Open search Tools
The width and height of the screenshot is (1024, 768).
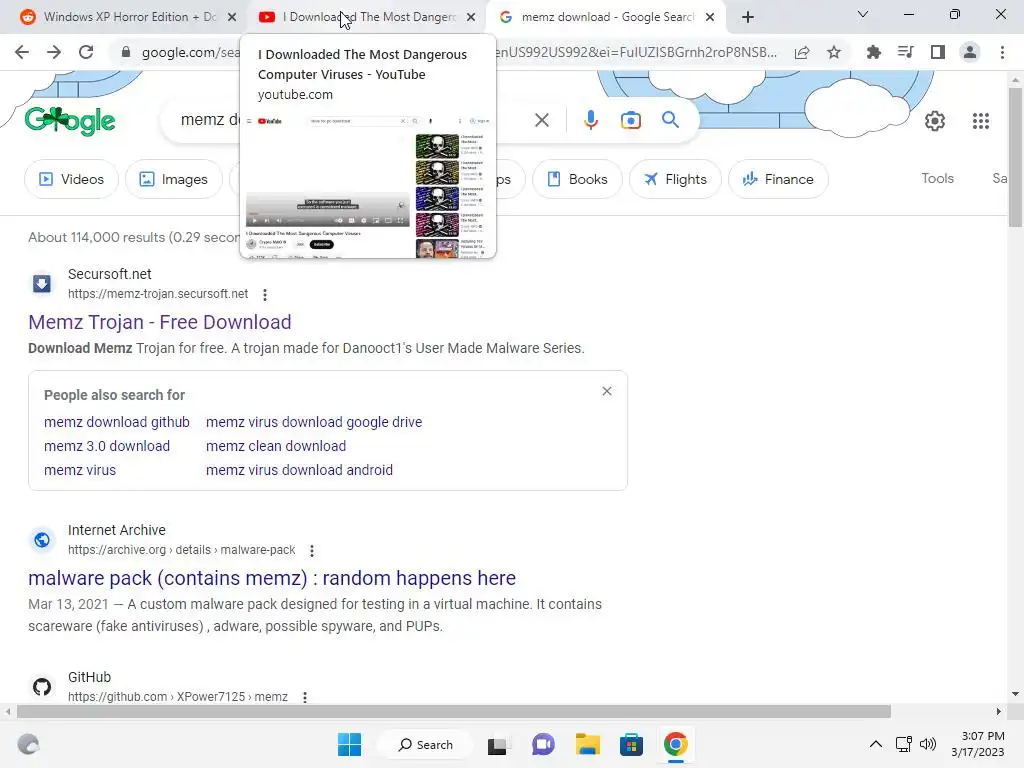[x=937, y=178]
